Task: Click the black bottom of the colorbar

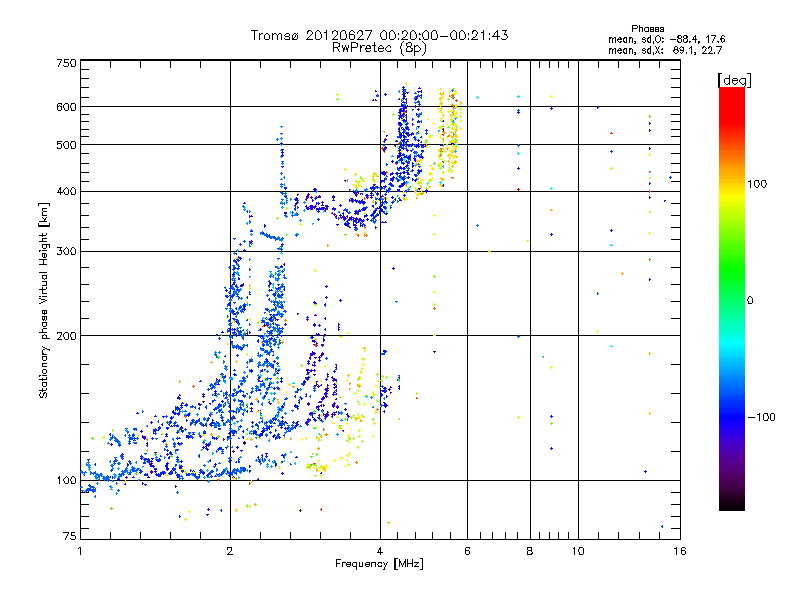Action: [x=732, y=503]
